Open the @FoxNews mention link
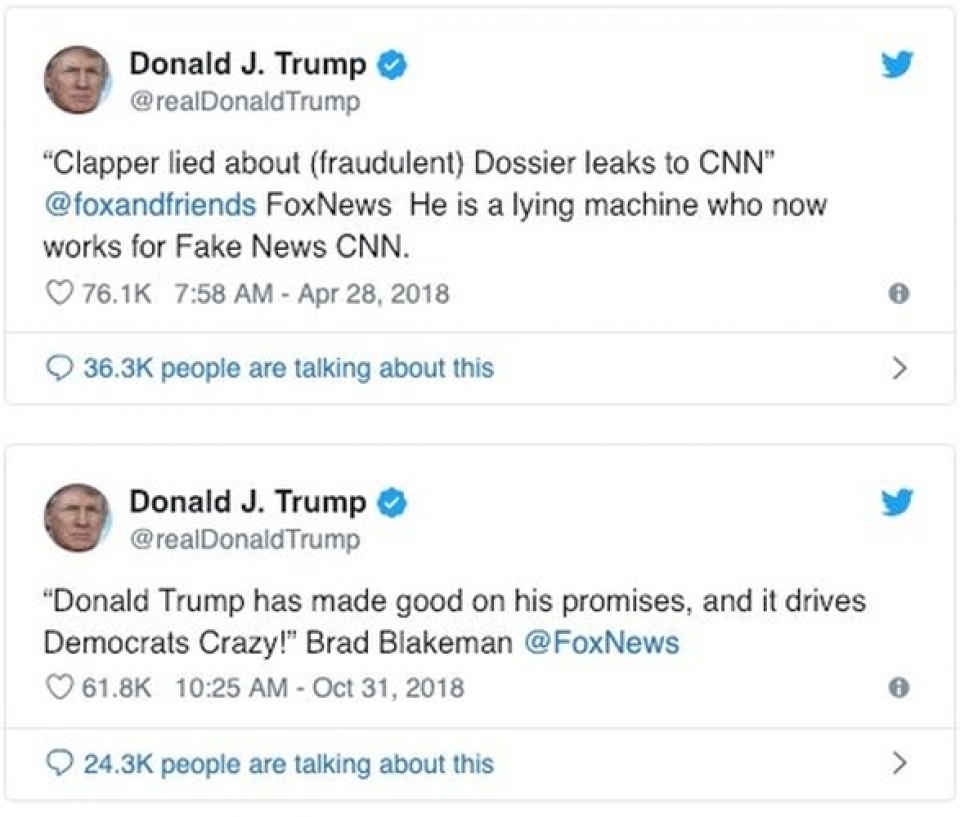The width and height of the screenshot is (960, 817). [602, 642]
